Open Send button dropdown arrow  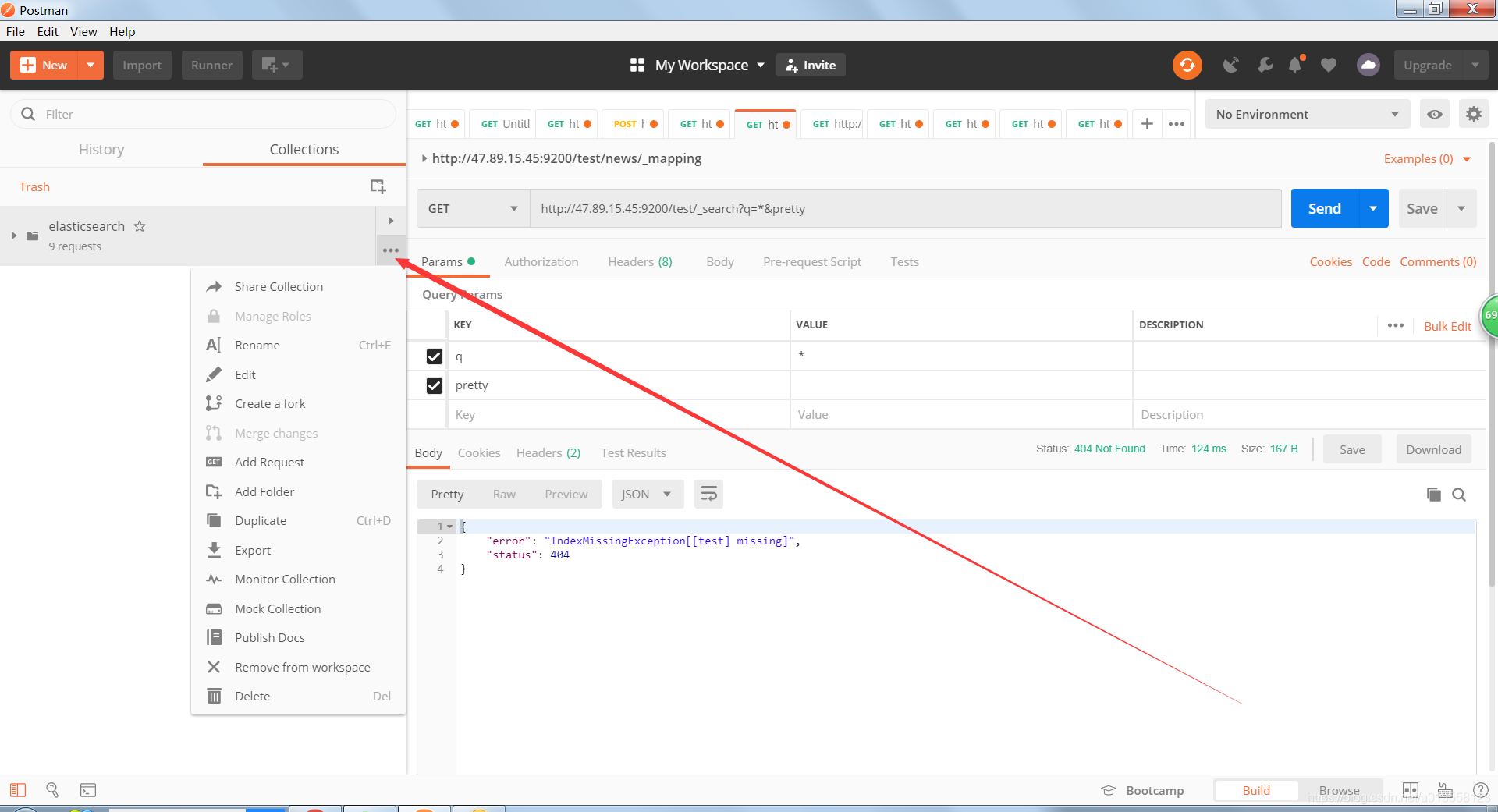(x=1373, y=208)
